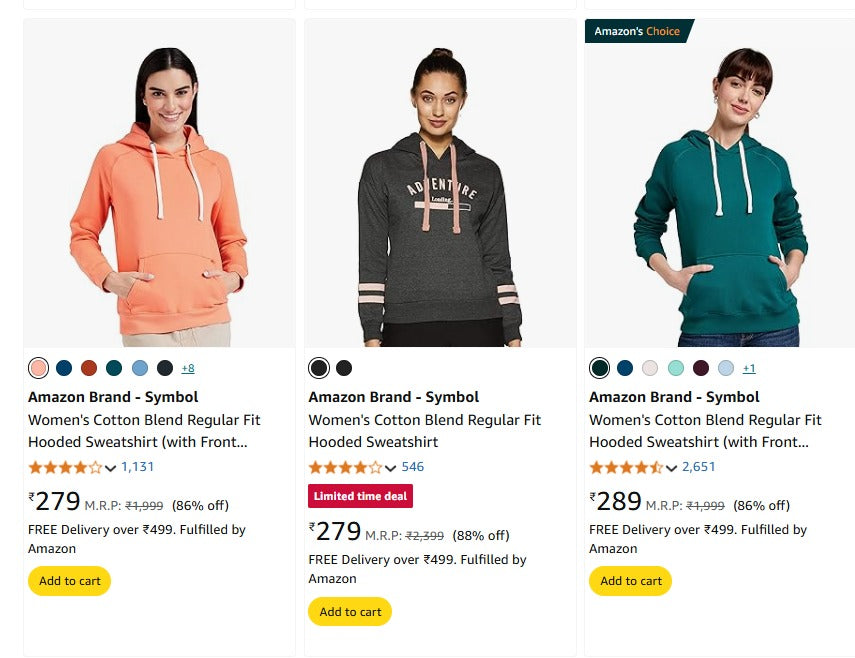Add the ADVENTURE hoodie to cart

pyautogui.click(x=350, y=612)
